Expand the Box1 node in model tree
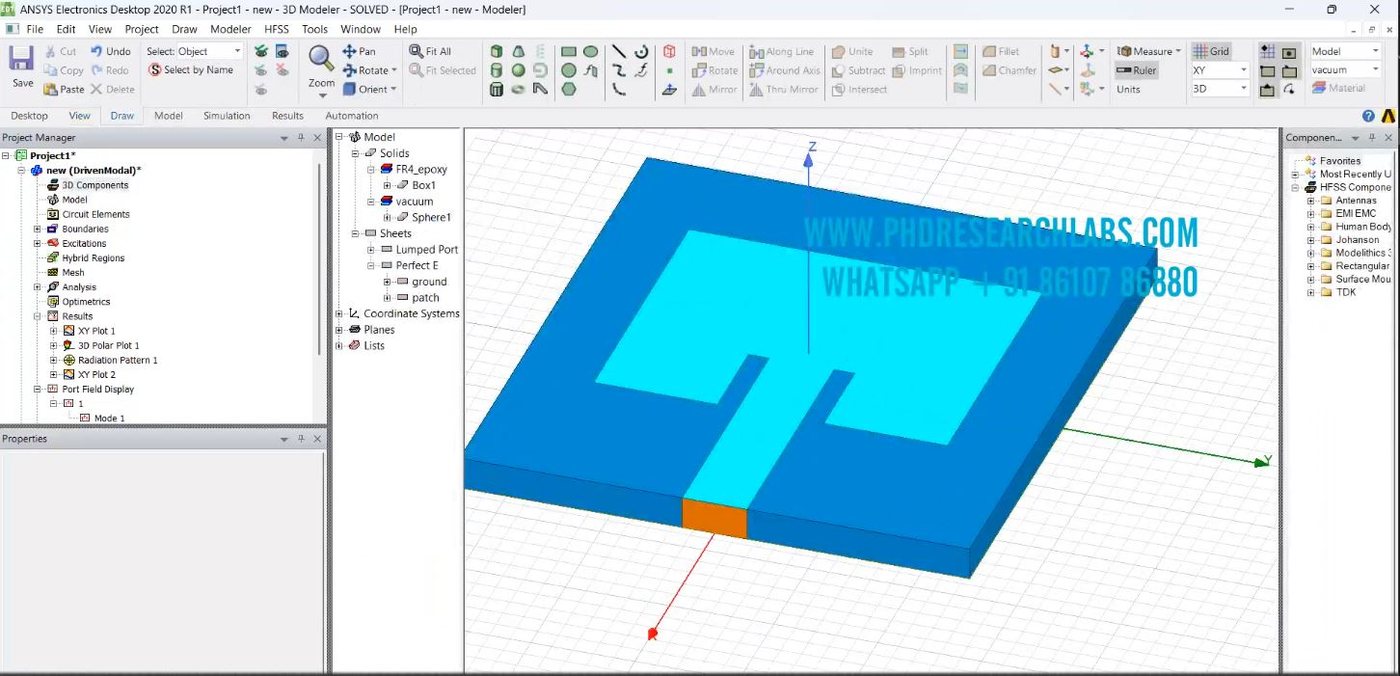The width and height of the screenshot is (1400, 676). click(x=387, y=186)
